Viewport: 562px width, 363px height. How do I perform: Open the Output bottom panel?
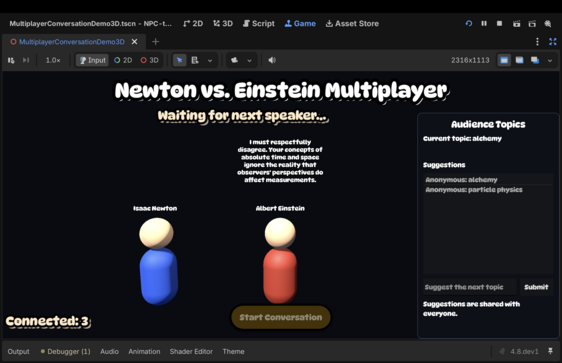pos(18,352)
